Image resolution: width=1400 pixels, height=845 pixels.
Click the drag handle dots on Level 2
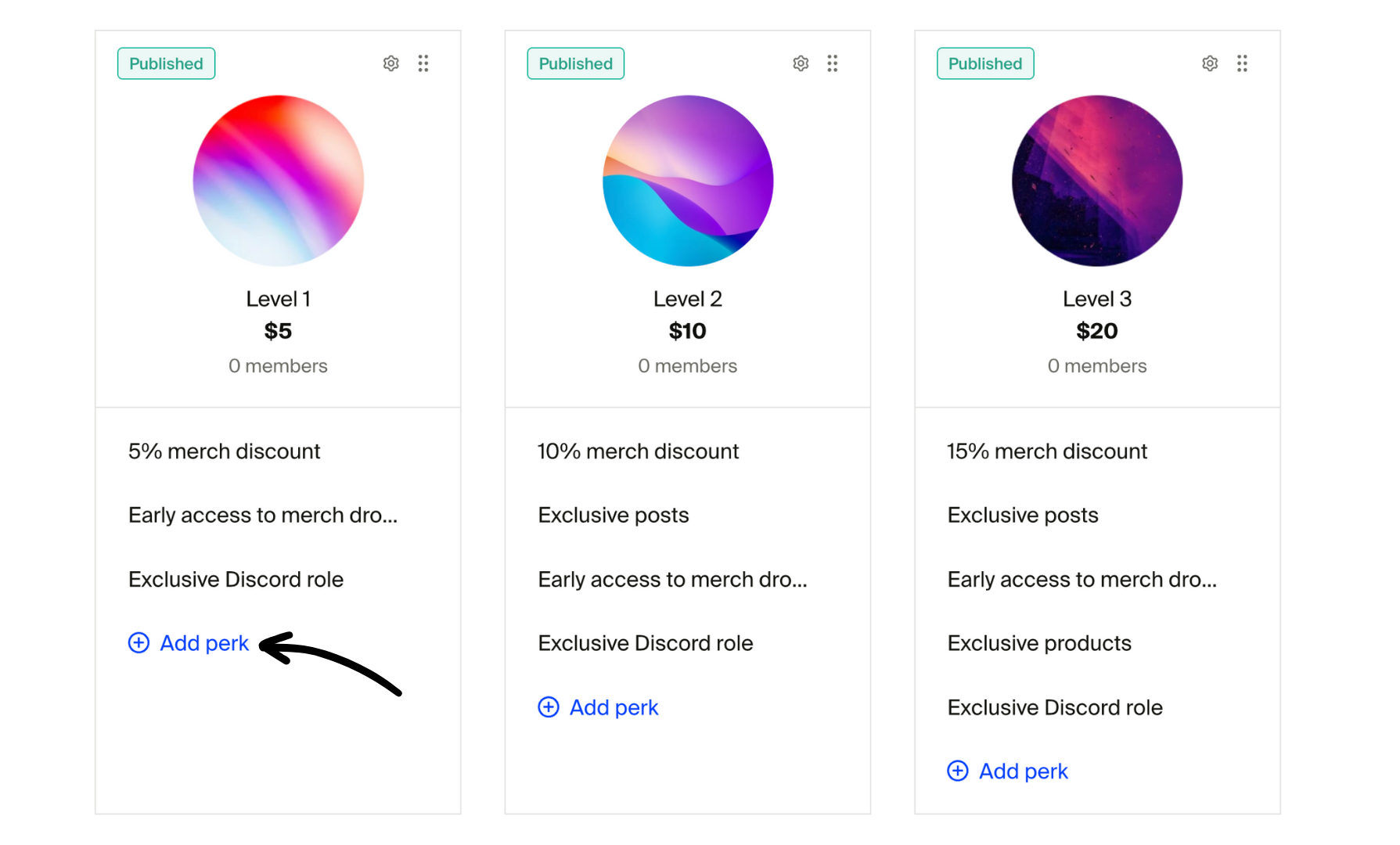[x=833, y=63]
